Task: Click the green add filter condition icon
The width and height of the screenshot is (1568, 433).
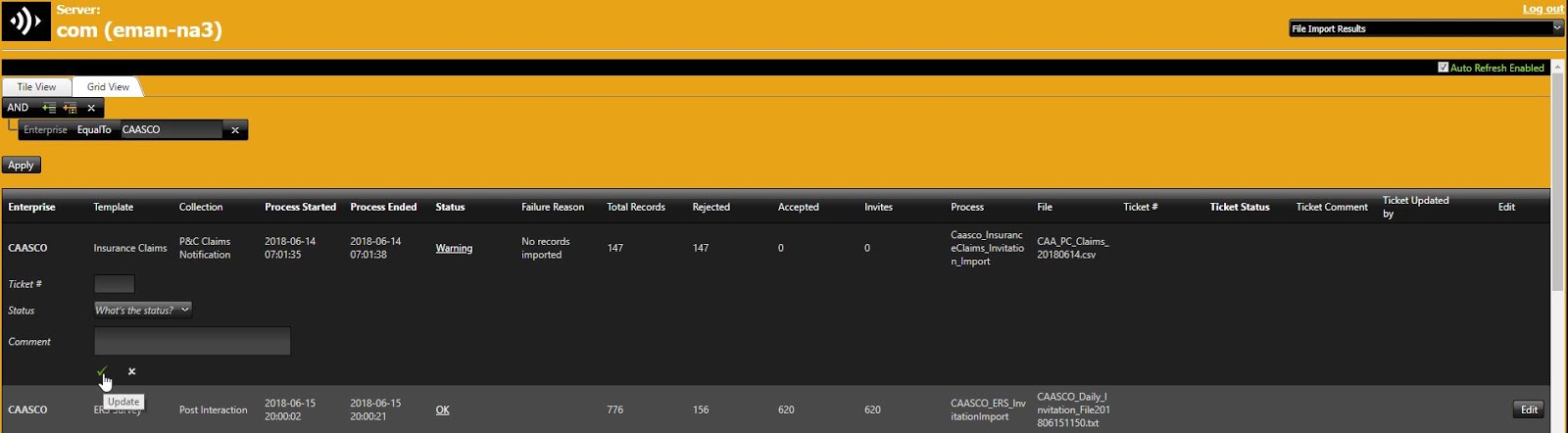Action: click(x=49, y=108)
